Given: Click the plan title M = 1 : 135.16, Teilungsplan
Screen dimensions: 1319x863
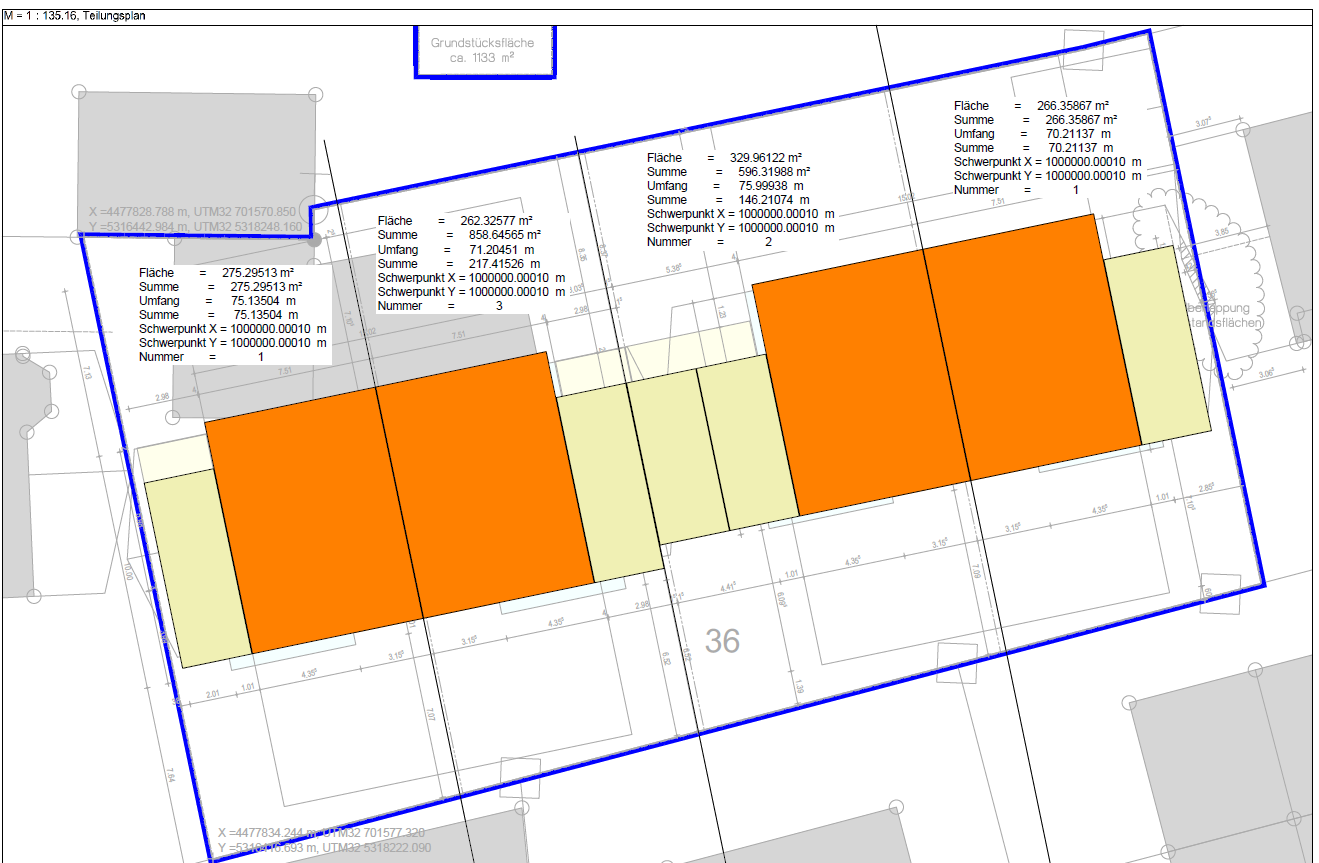Looking at the screenshot, I should [75, 16].
